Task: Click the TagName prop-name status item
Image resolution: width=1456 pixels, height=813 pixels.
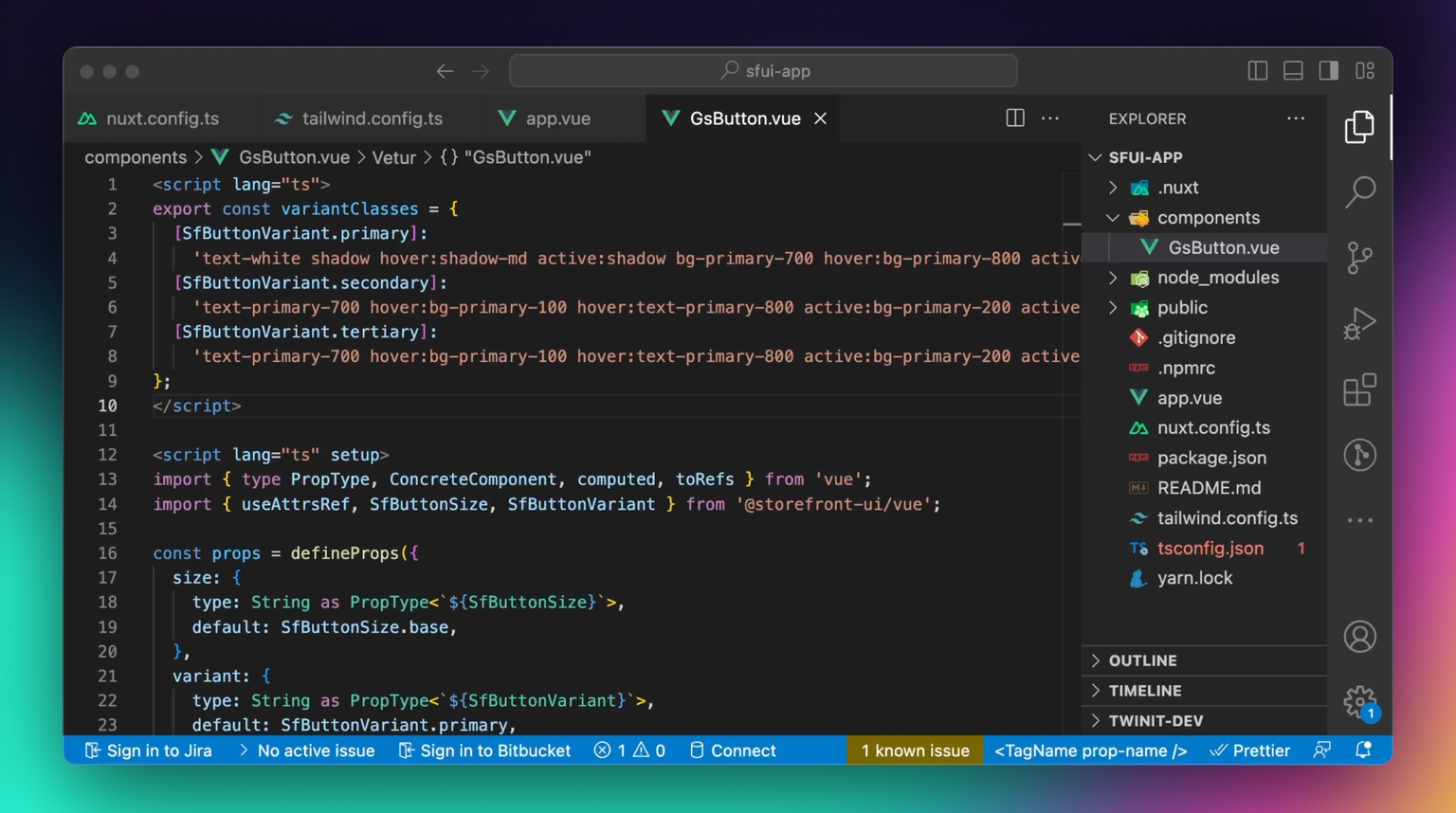Action: tap(1090, 750)
